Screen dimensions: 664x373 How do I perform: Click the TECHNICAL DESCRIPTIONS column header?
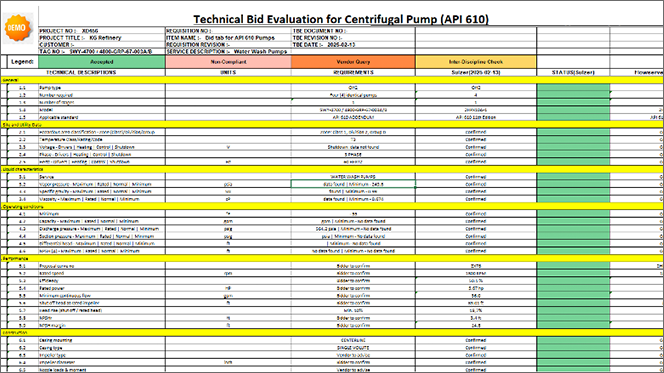[81, 72]
